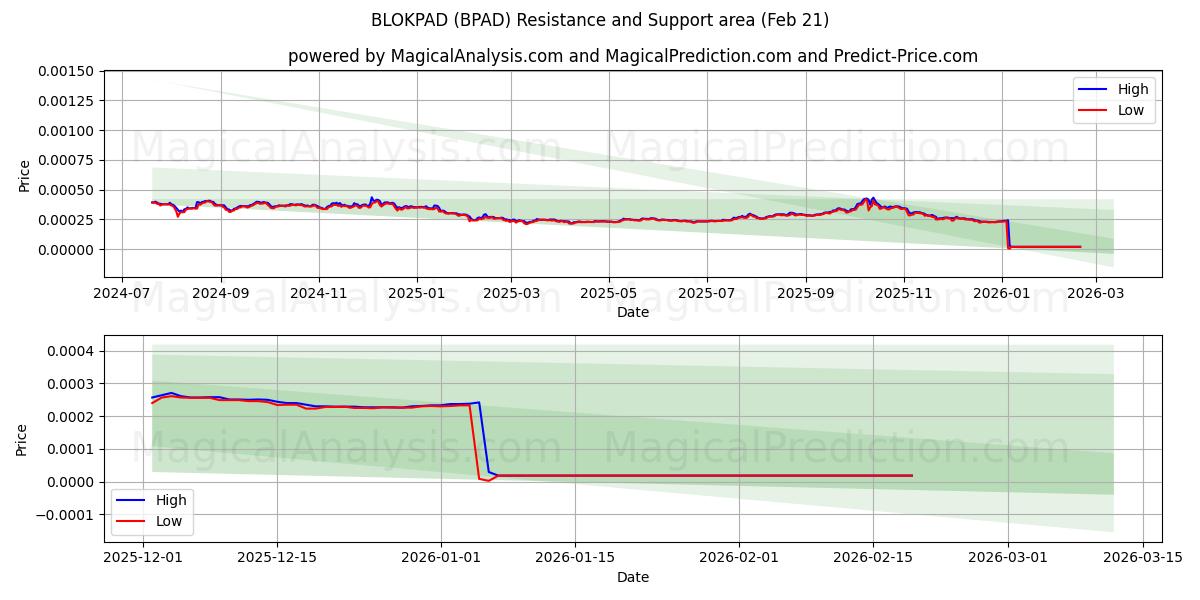Image resolution: width=1200 pixels, height=600 pixels.
Task: Click the '2024-09' x-axis label
Action: [220, 294]
